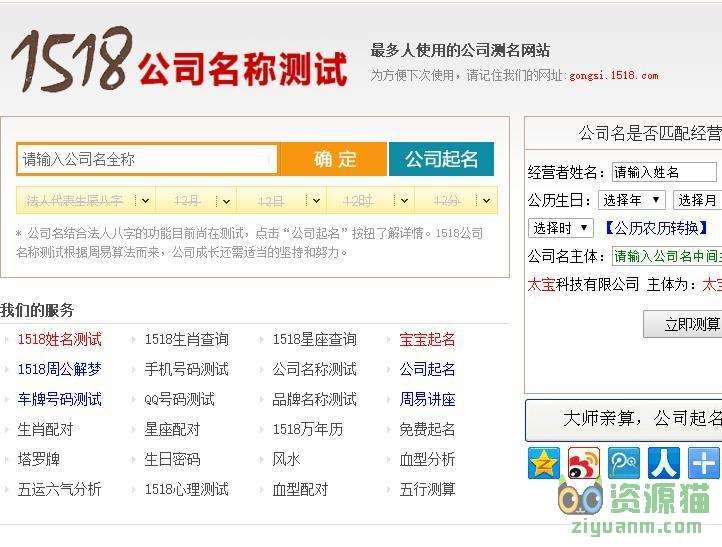This screenshot has height=547, width=722.
Task: Open the 风水 link
Action: pos(286,459)
